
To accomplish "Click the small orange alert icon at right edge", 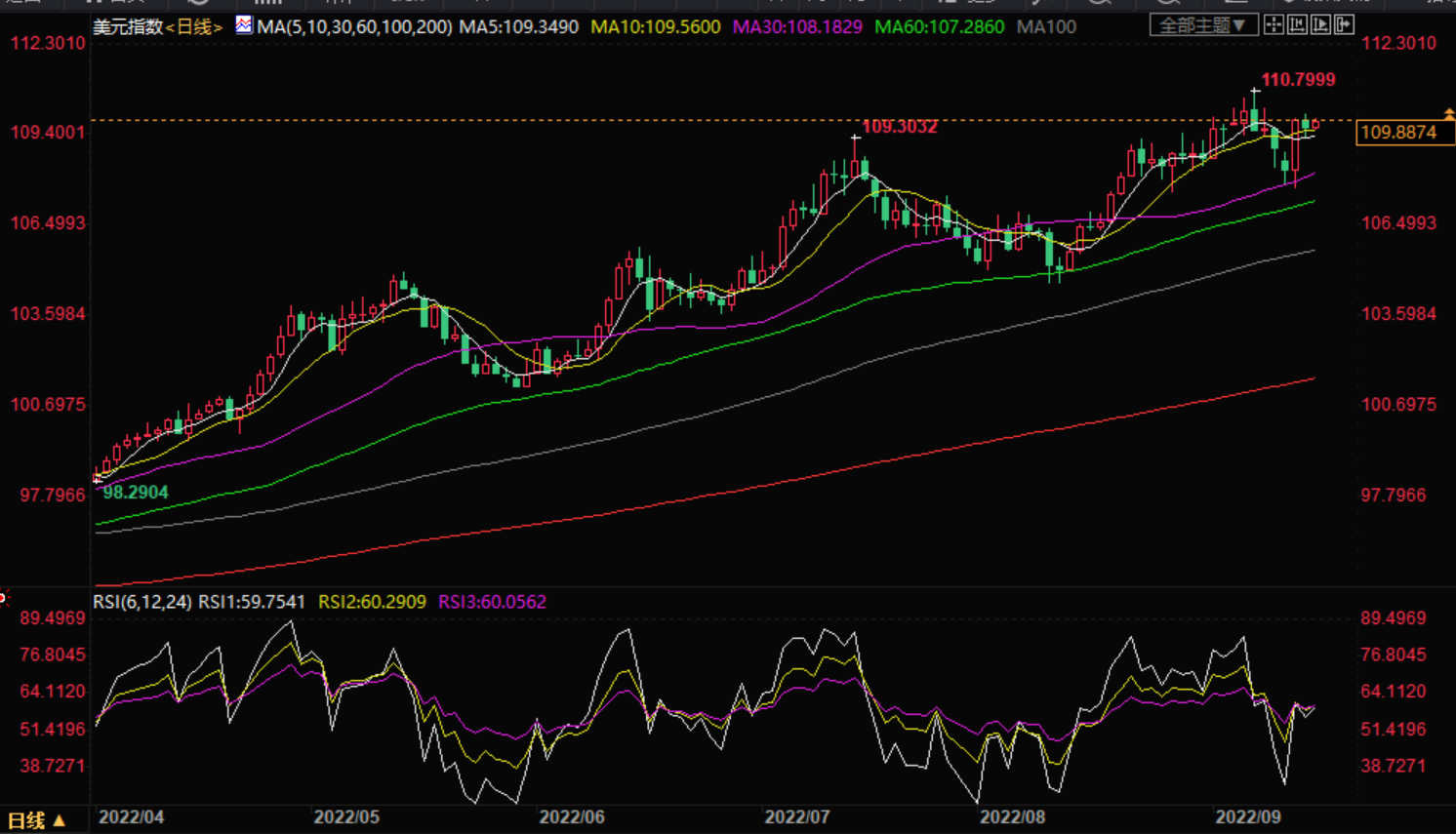I will (1449, 115).
